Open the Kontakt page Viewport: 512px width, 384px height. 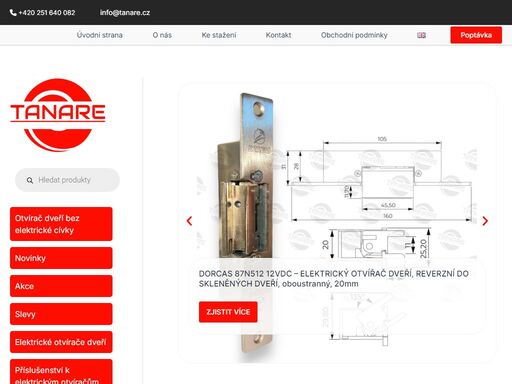(278, 35)
